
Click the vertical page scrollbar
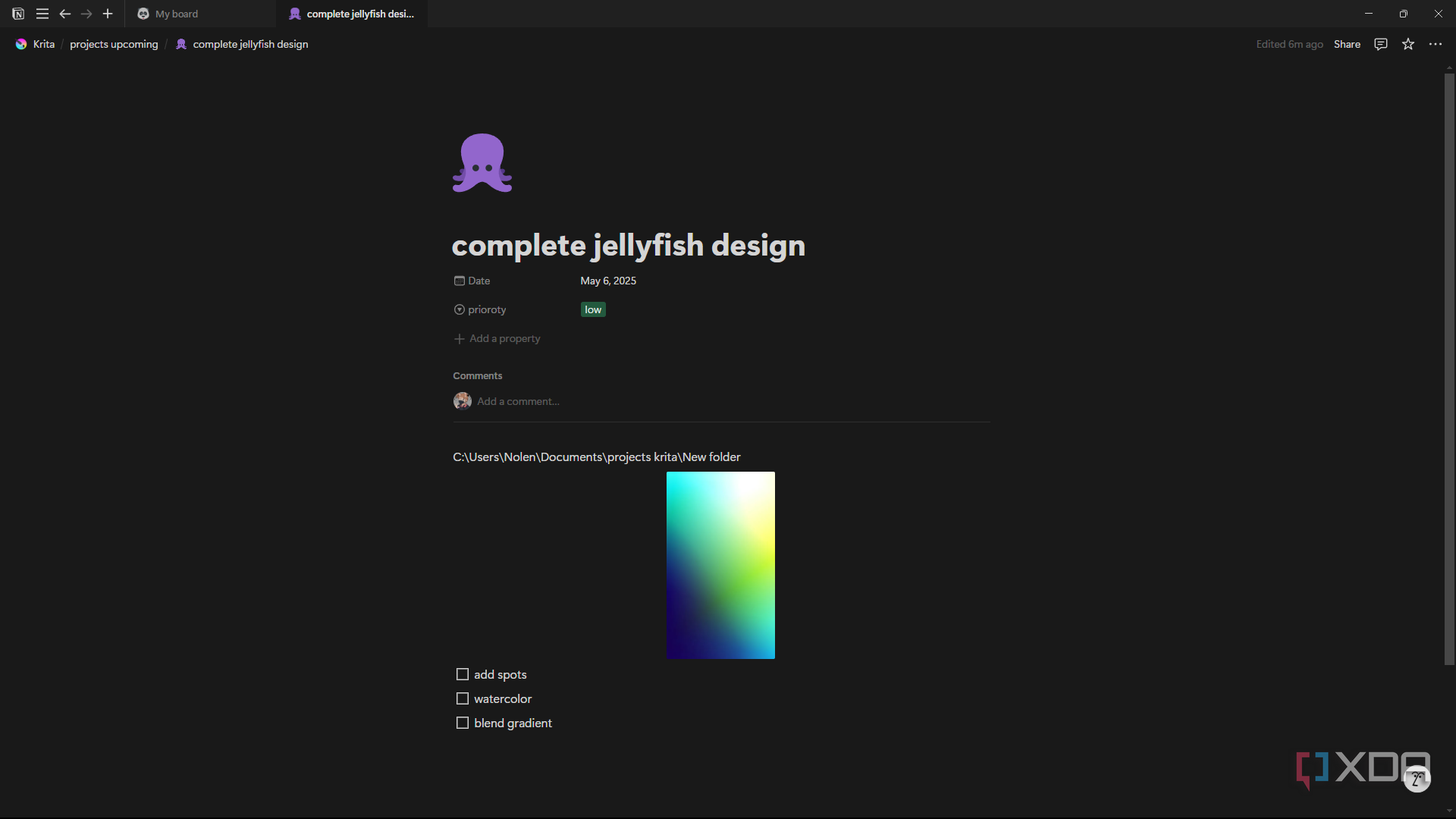(1449, 369)
